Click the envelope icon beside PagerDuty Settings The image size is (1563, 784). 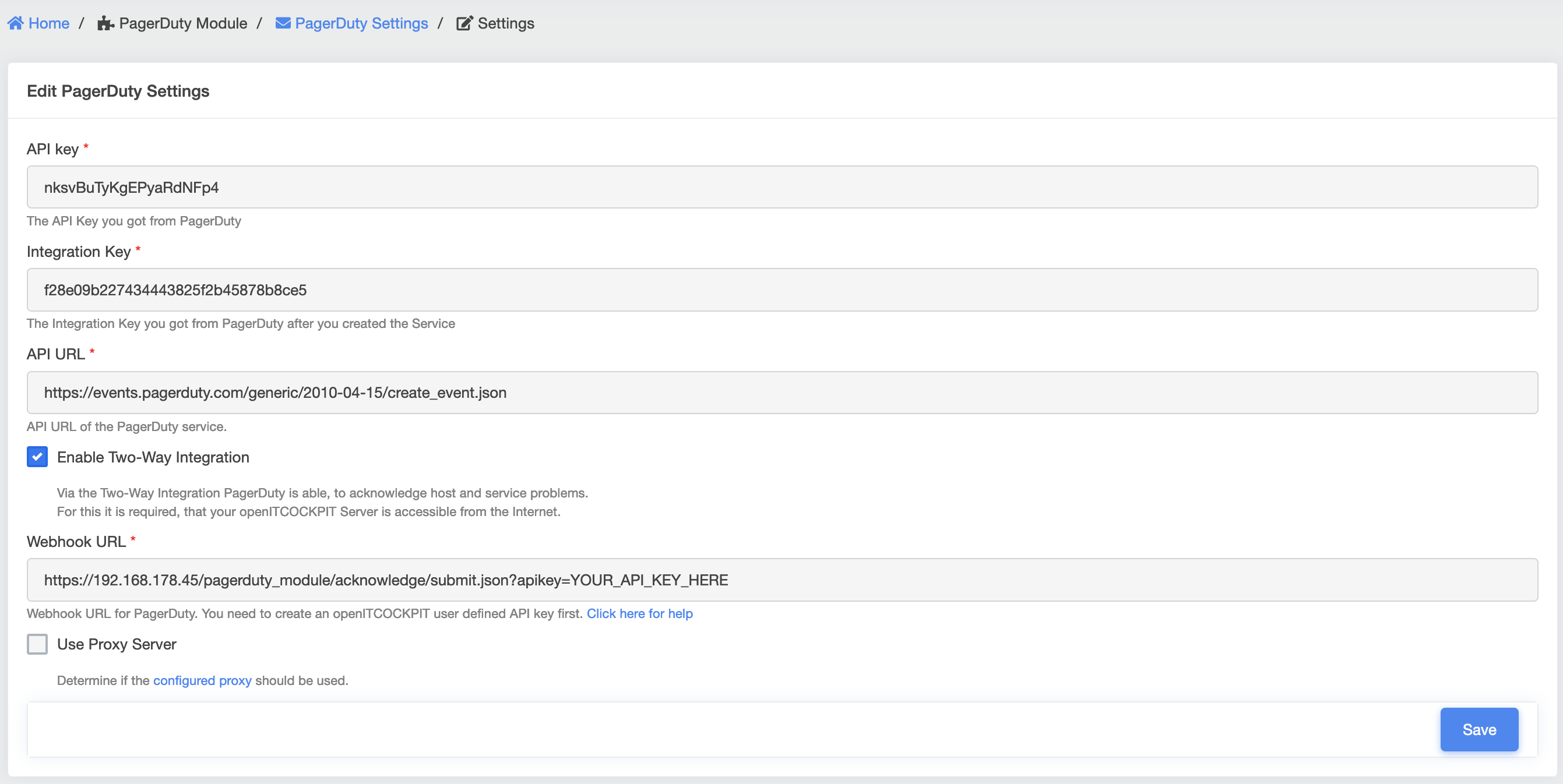coord(283,23)
